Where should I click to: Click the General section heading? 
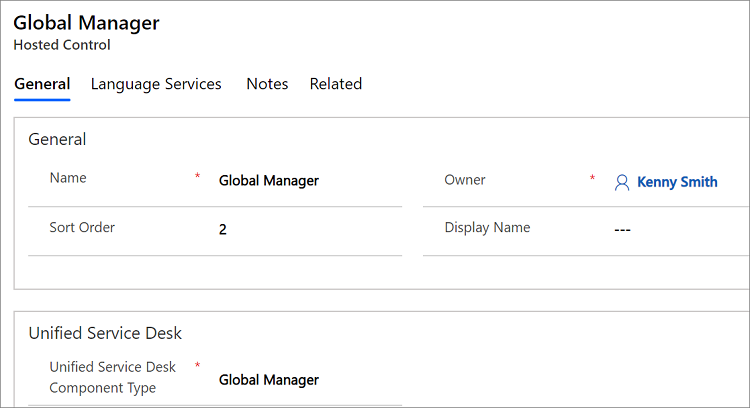click(57, 139)
